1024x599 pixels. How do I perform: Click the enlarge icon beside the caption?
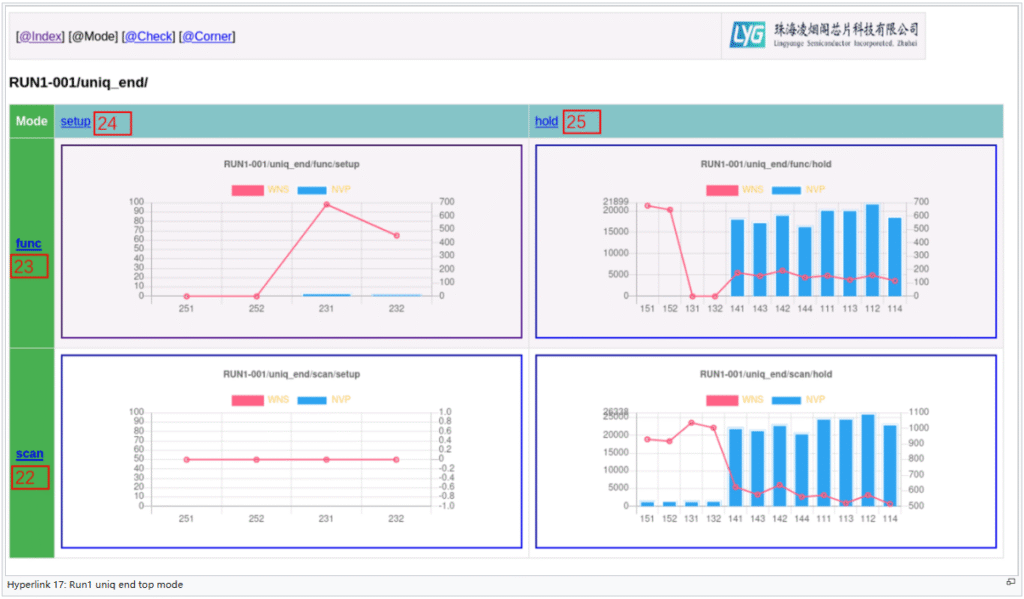[1010, 582]
